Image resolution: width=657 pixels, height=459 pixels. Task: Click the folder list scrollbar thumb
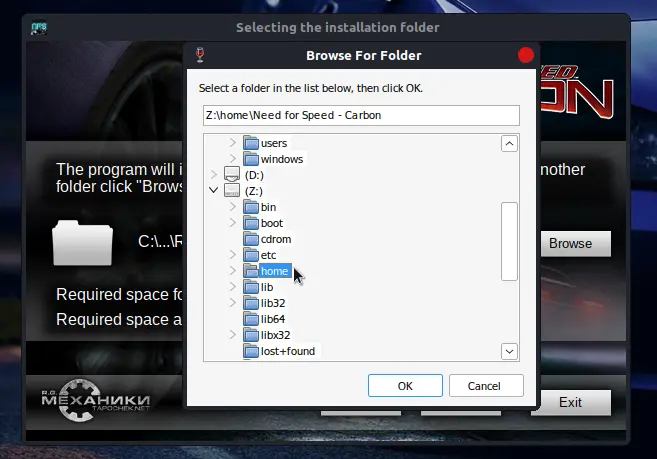pos(509,241)
